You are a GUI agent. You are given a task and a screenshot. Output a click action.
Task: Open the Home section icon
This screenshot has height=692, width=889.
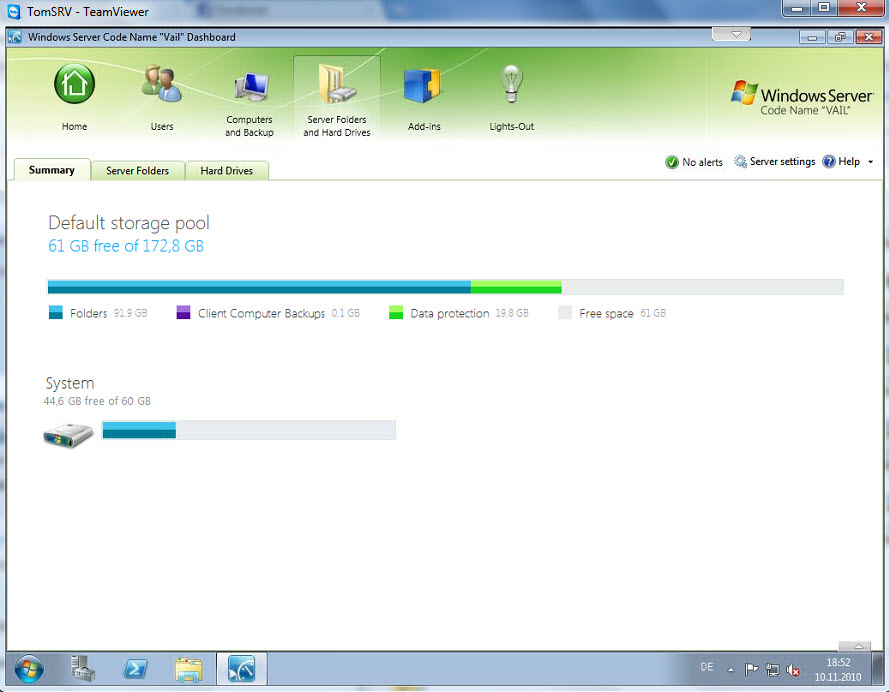[74, 87]
